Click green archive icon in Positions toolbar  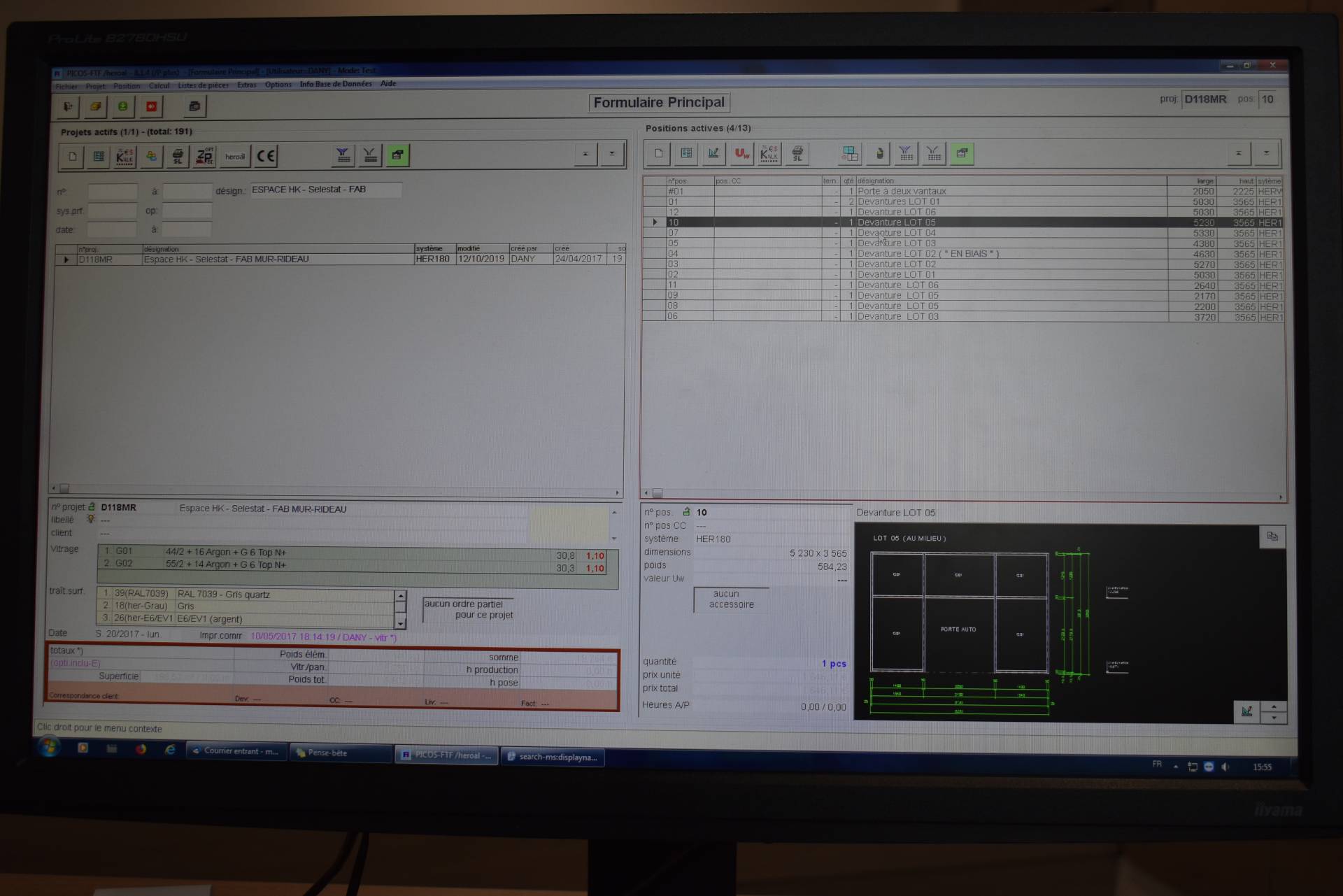962,153
